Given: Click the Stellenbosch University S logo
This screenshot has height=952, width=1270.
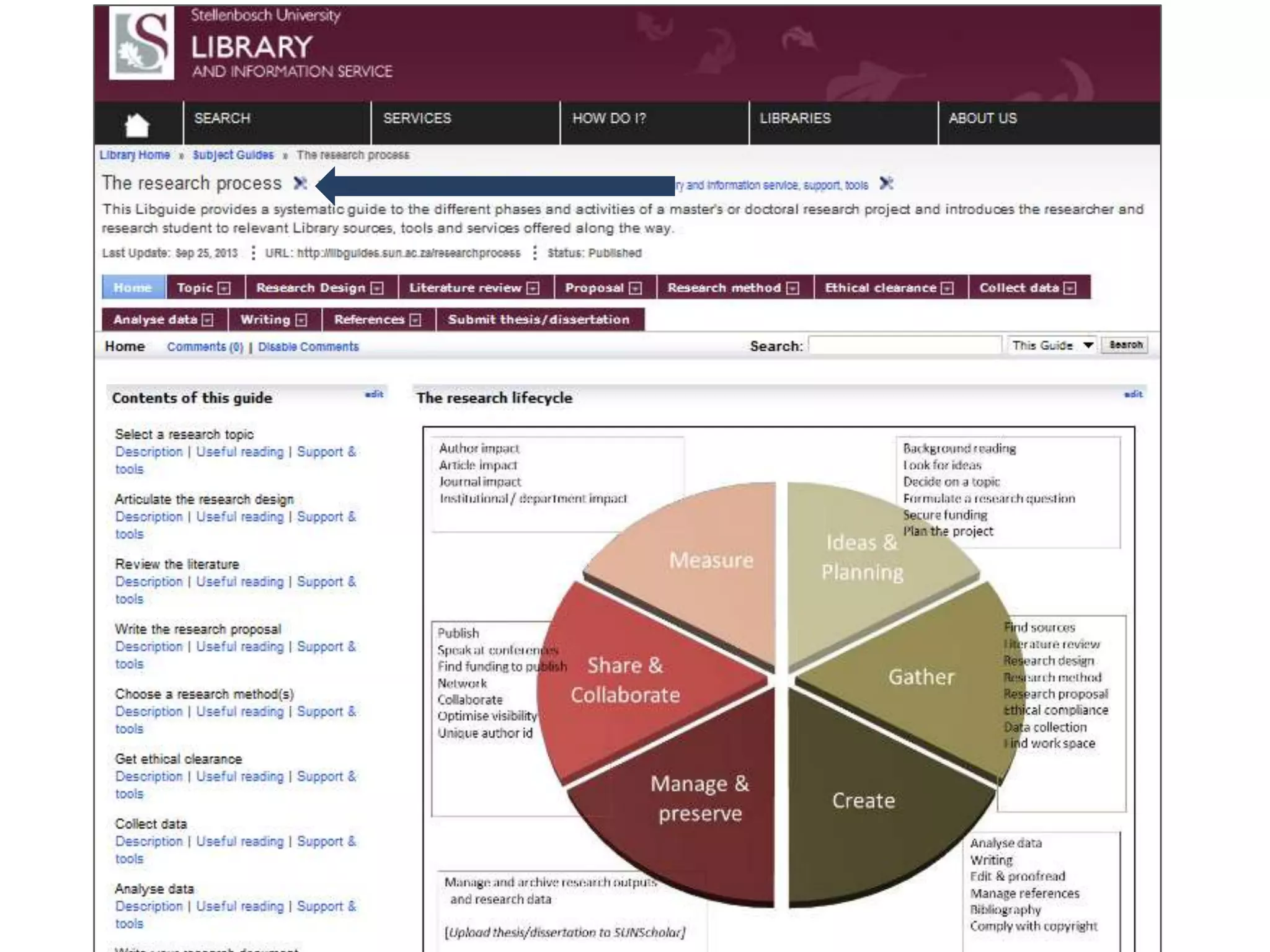Looking at the screenshot, I should [142, 43].
